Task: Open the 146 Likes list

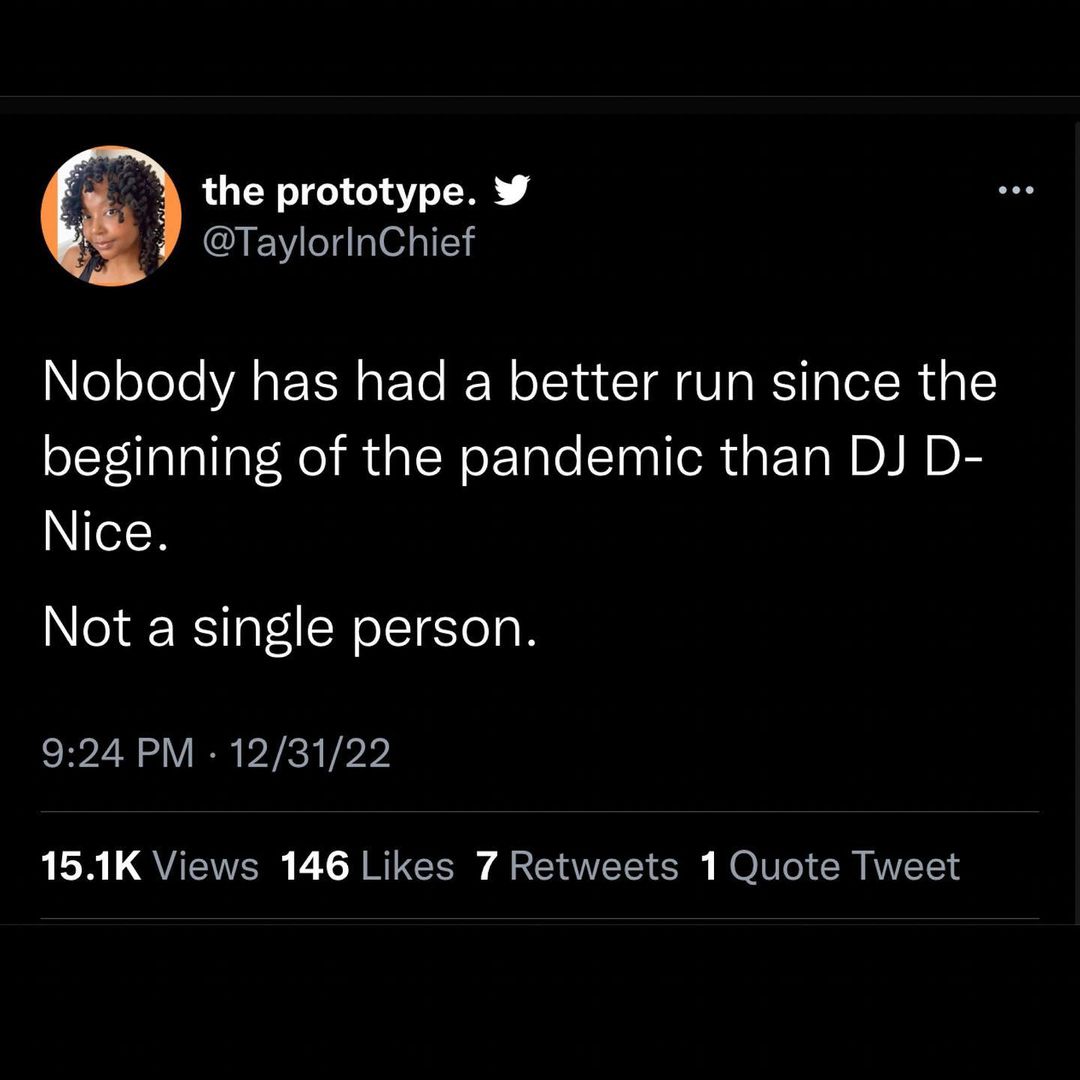Action: pos(368,866)
